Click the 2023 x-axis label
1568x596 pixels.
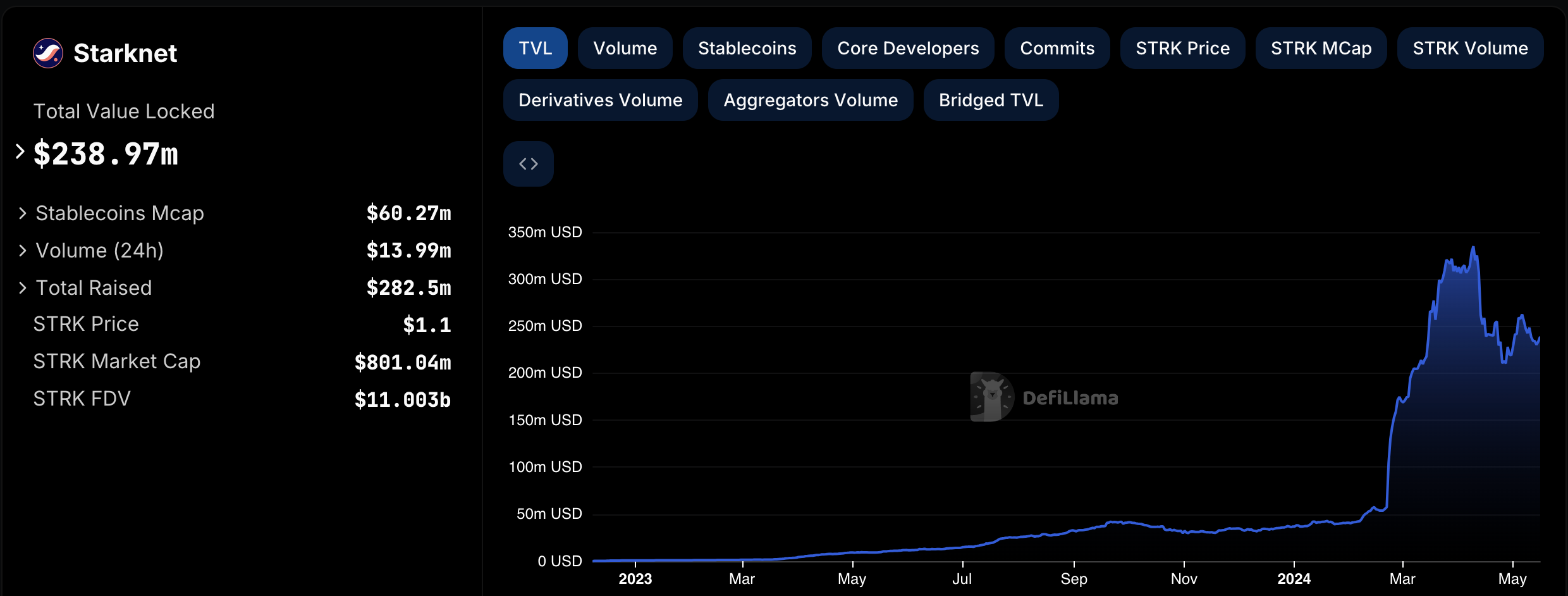[x=635, y=579]
